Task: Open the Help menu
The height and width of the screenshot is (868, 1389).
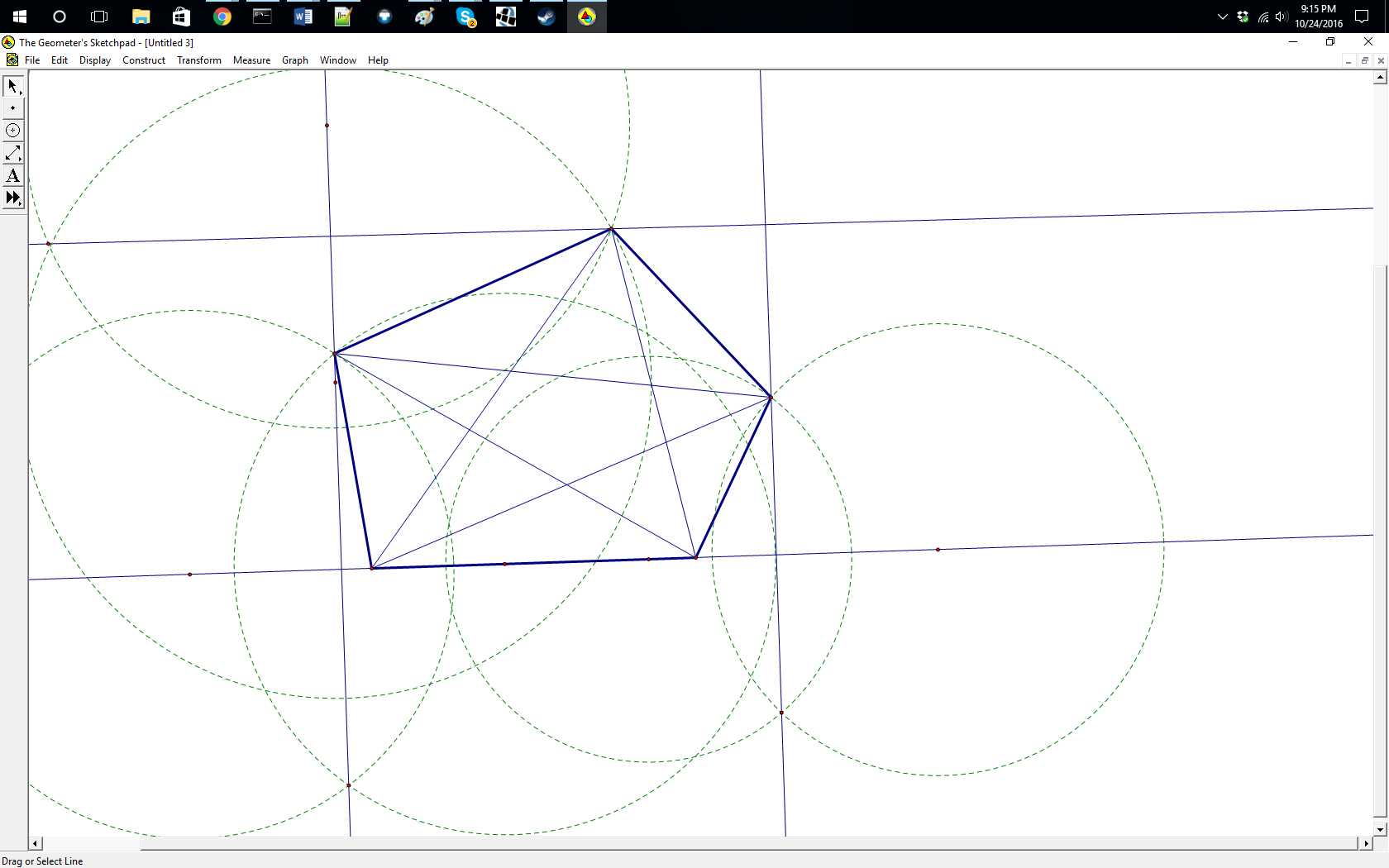Action: [x=378, y=60]
